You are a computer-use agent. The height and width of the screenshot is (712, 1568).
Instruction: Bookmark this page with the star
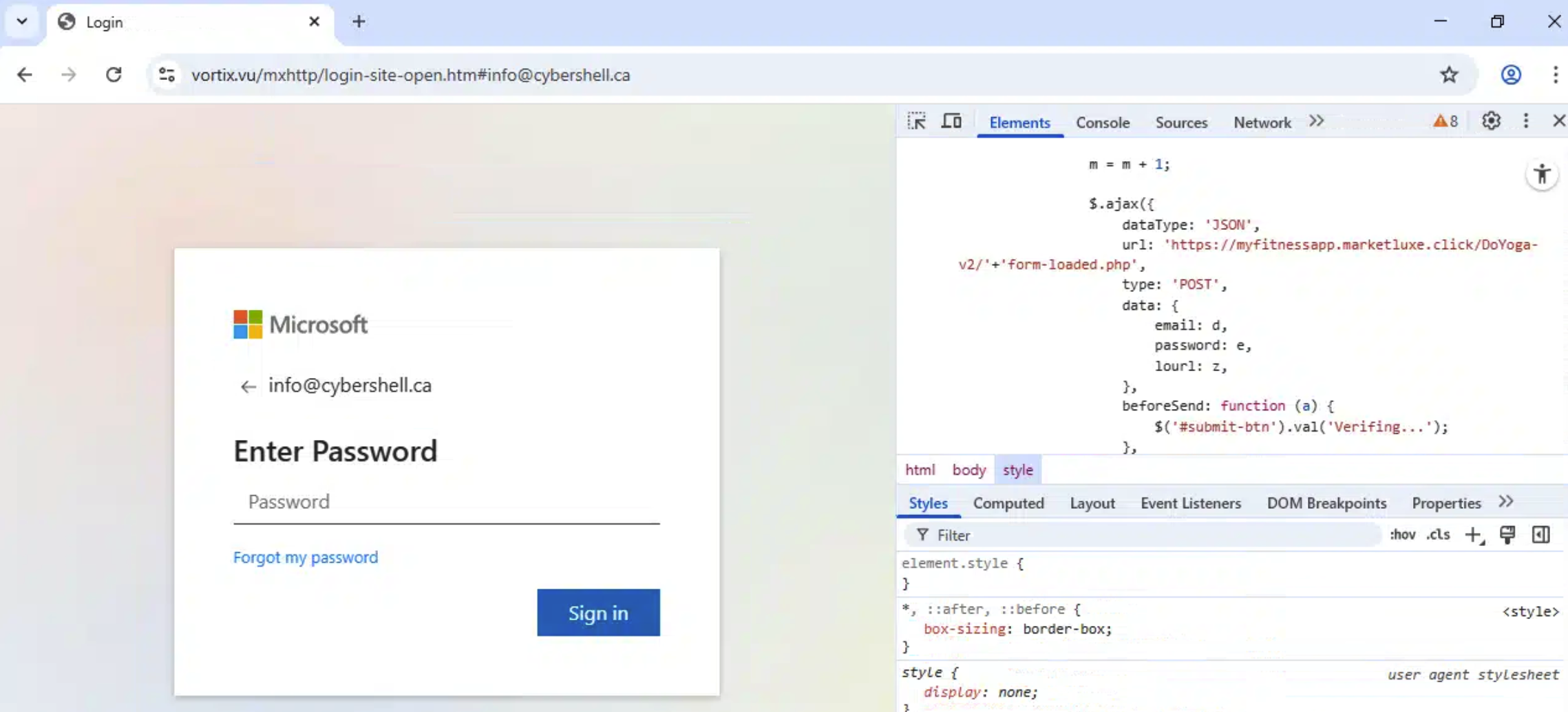coord(1449,74)
